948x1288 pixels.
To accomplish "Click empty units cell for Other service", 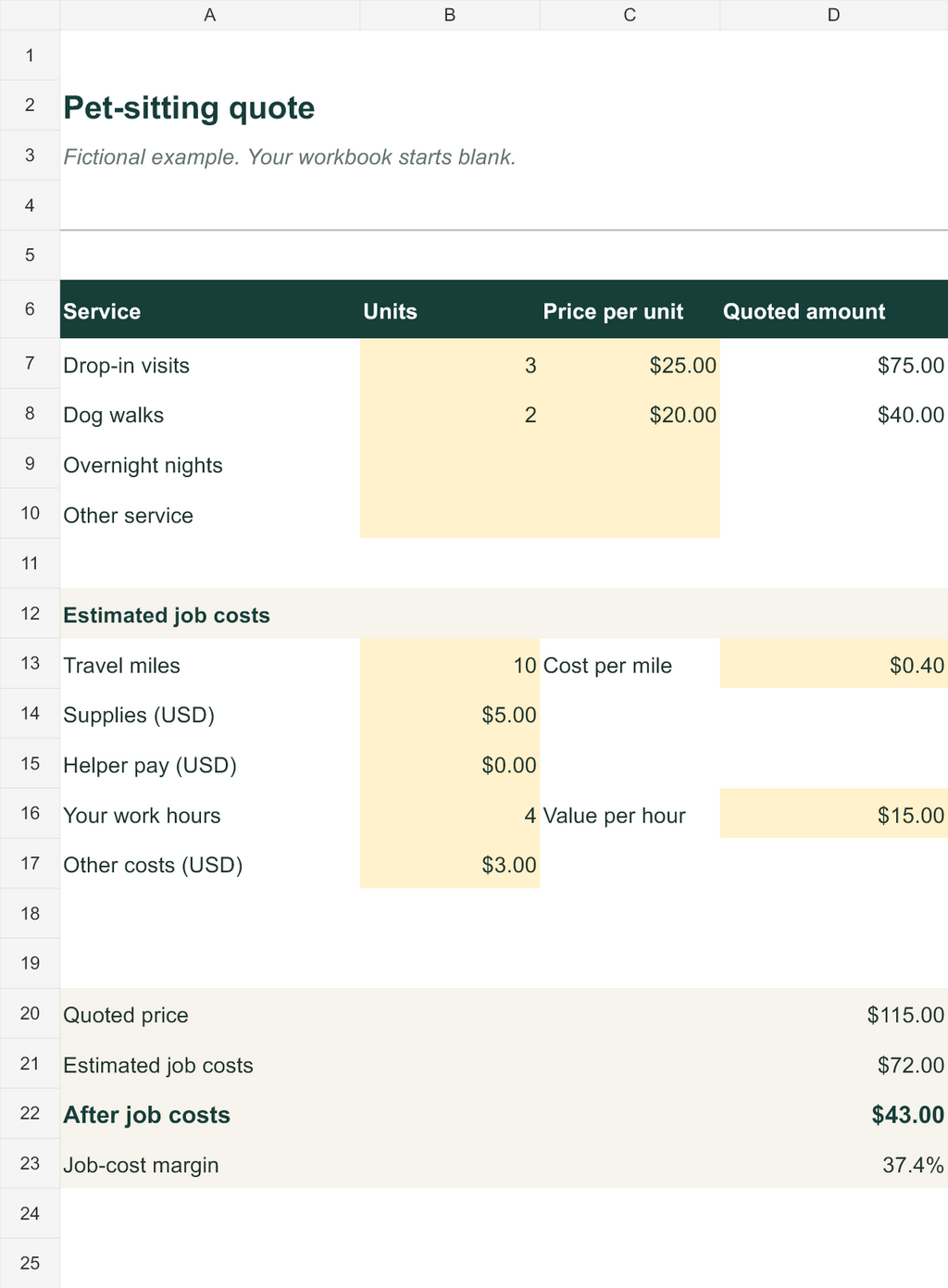I will [x=450, y=513].
